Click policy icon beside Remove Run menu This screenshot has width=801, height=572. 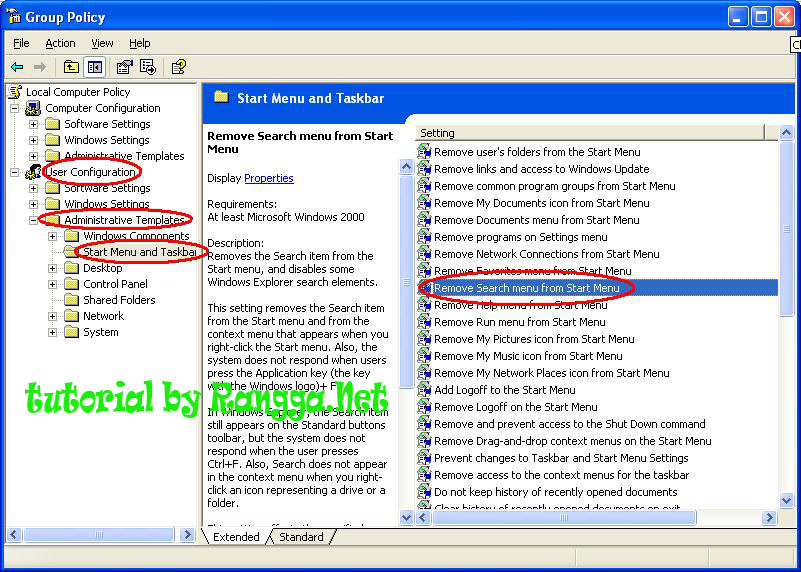425,322
